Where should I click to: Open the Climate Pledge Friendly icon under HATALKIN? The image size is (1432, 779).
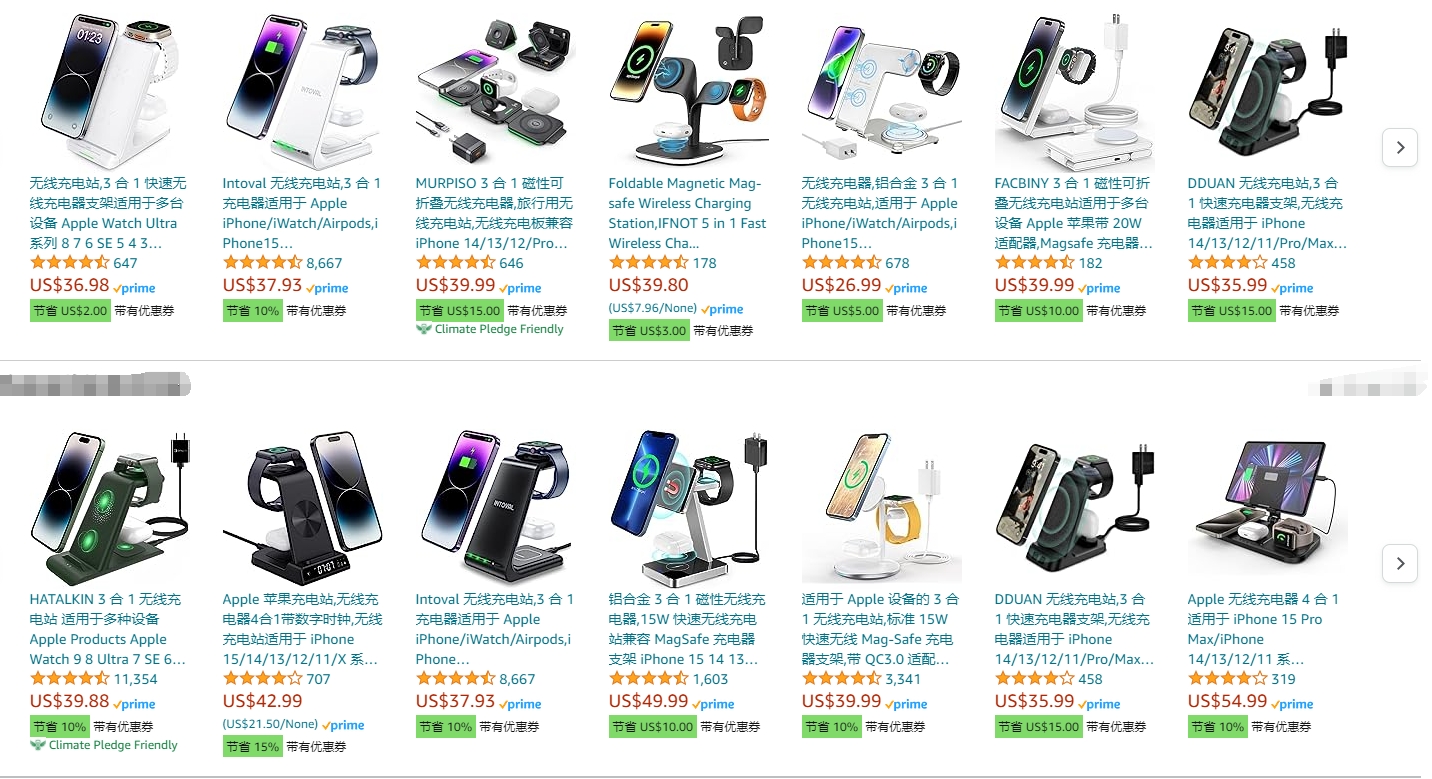pos(38,745)
